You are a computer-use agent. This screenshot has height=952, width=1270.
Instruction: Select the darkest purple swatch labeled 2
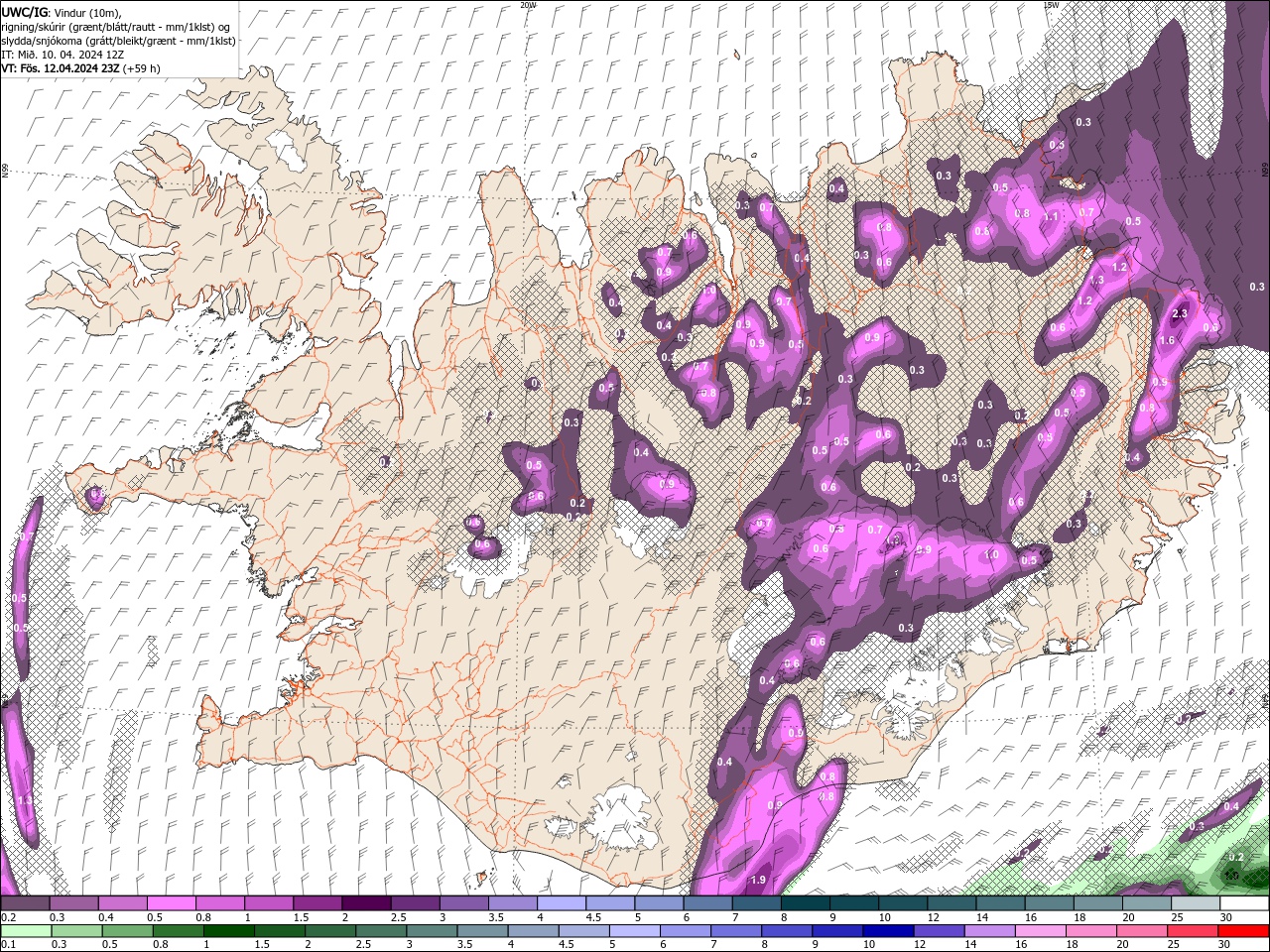coord(366,903)
